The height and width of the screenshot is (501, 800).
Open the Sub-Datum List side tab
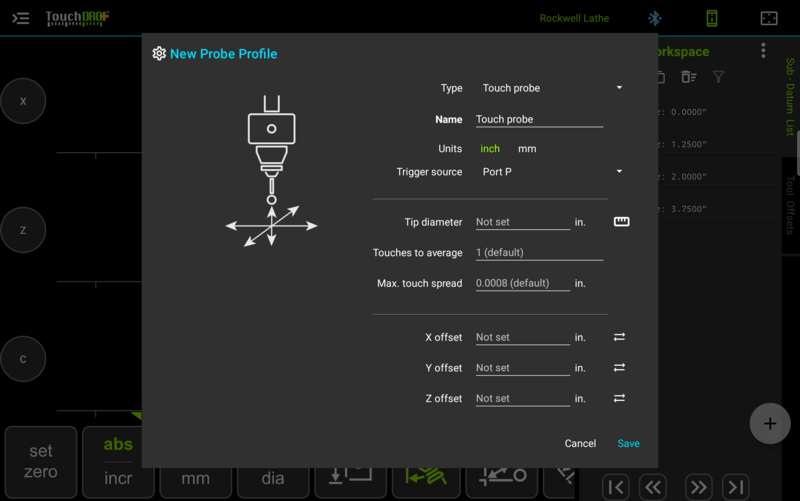[790, 97]
